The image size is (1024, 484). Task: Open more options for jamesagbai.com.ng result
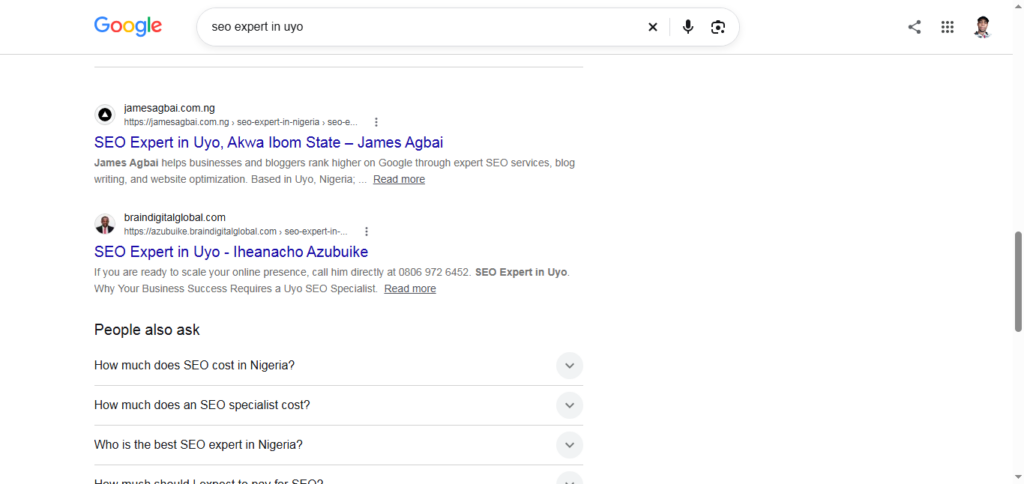click(376, 122)
